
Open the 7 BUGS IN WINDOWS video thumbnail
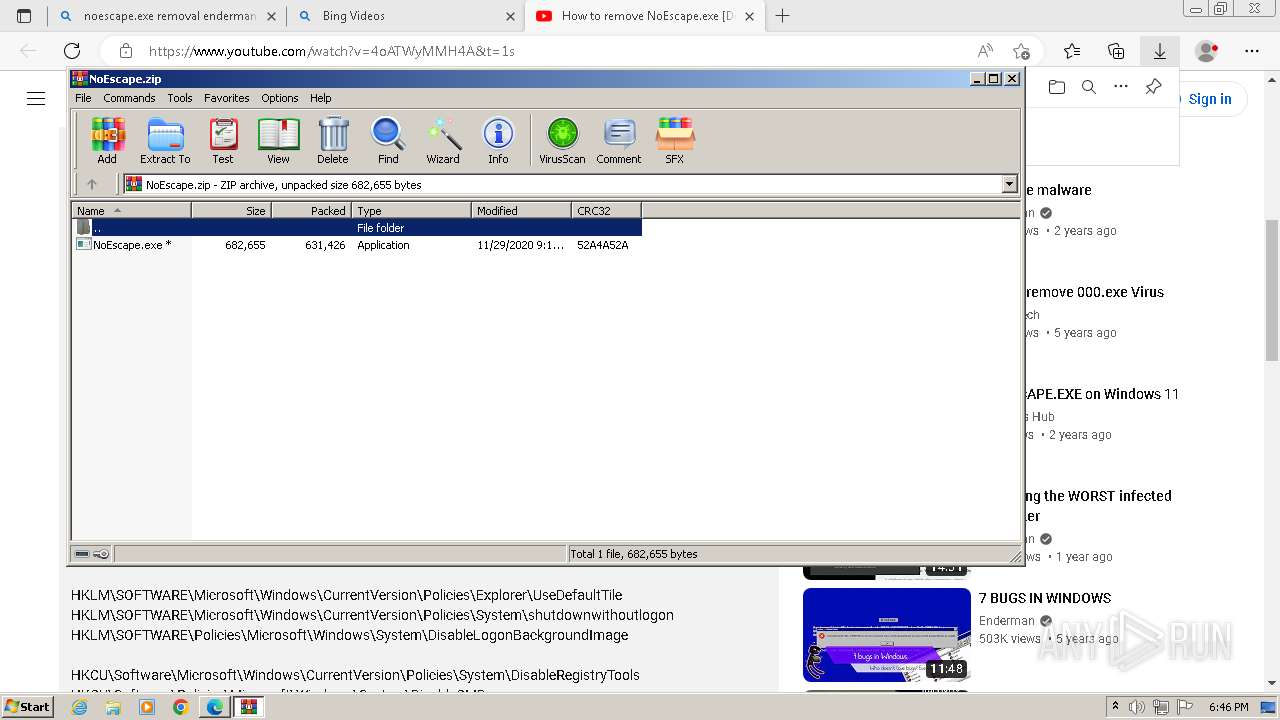click(x=887, y=634)
